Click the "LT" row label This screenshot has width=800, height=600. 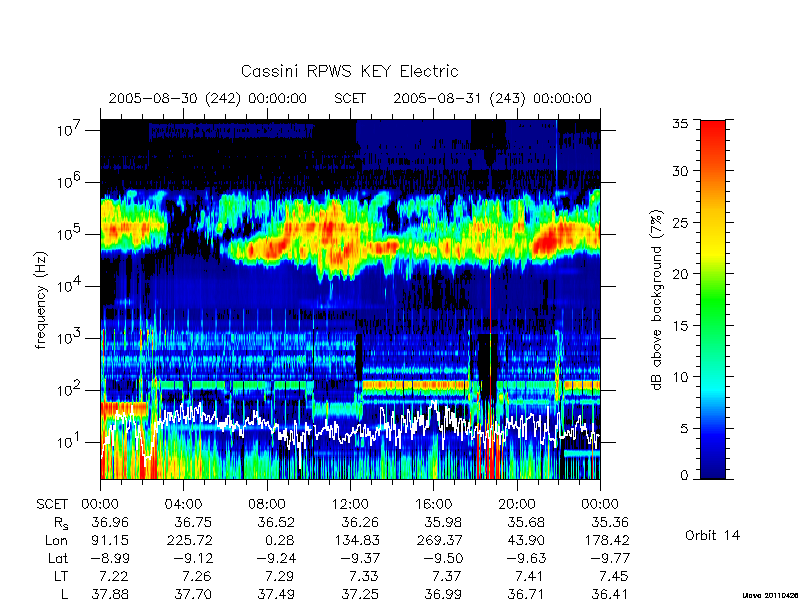[61, 577]
